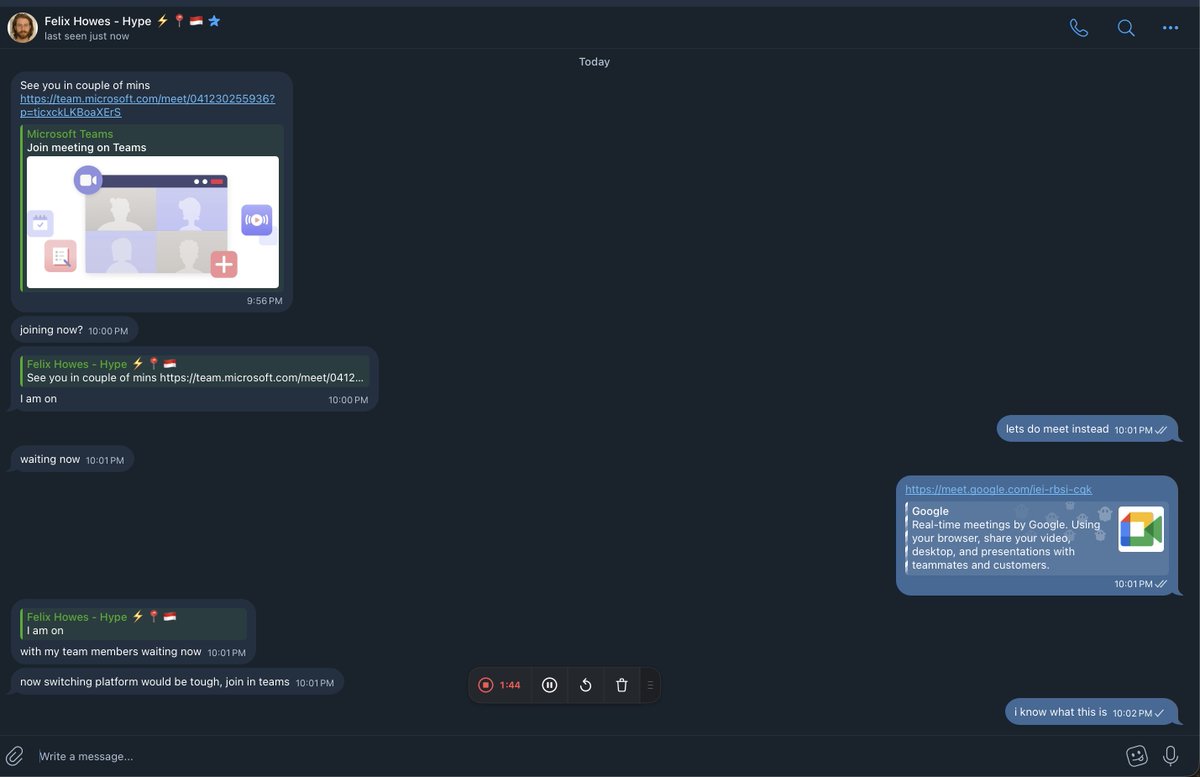Open the Teams meeting preview image

coord(153,222)
